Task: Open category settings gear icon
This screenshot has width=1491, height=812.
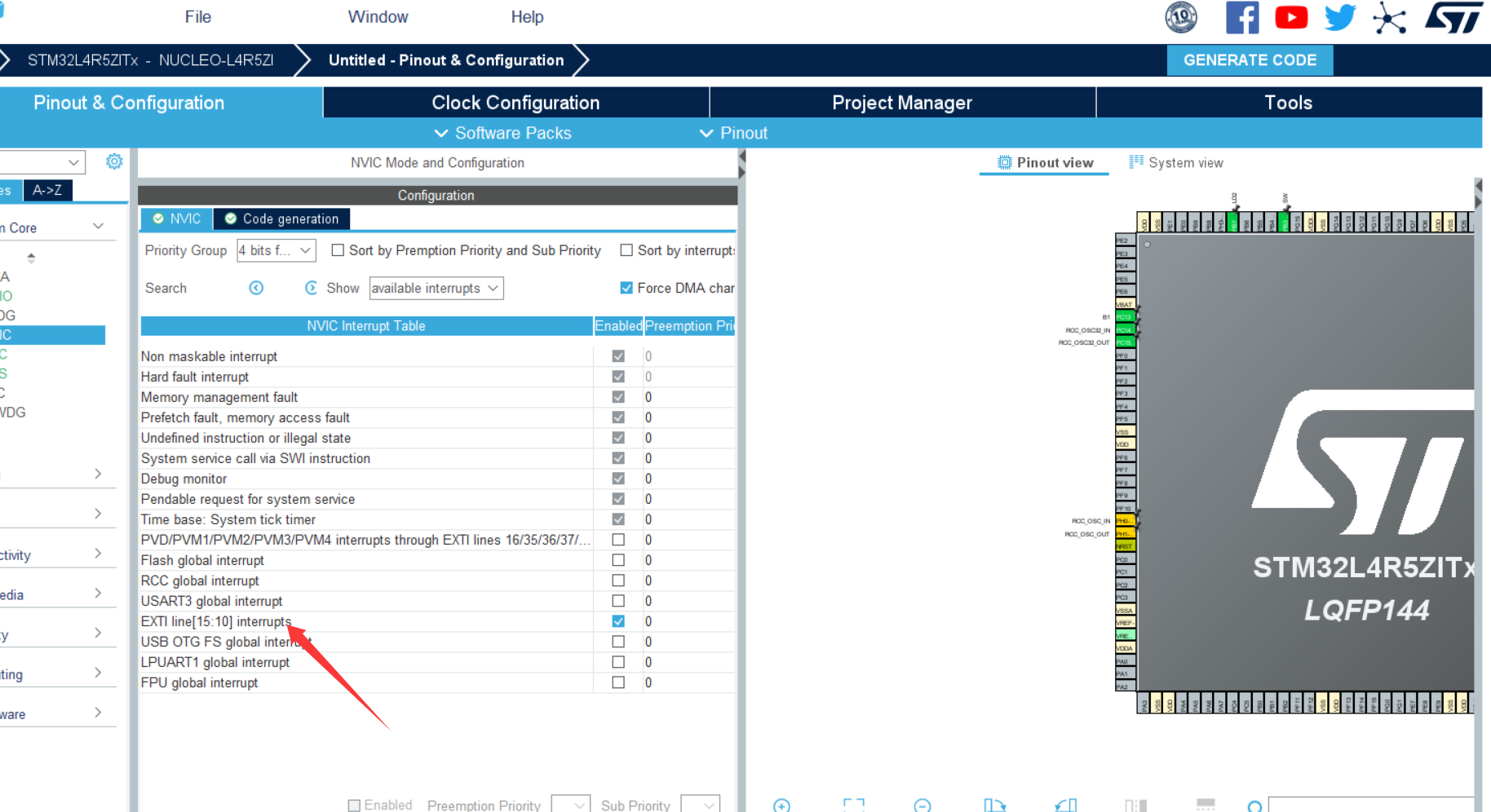Action: 114,161
